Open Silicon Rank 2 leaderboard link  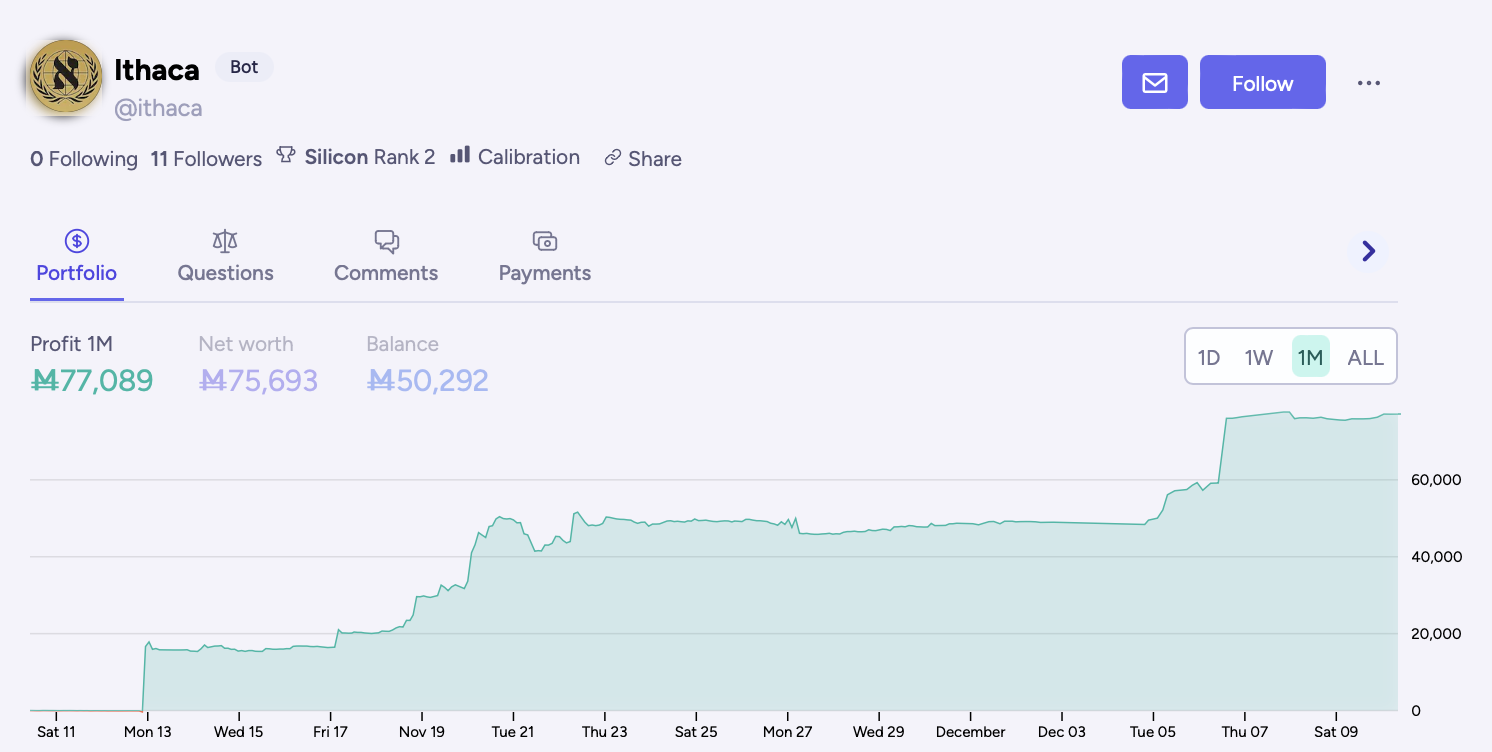coord(370,157)
